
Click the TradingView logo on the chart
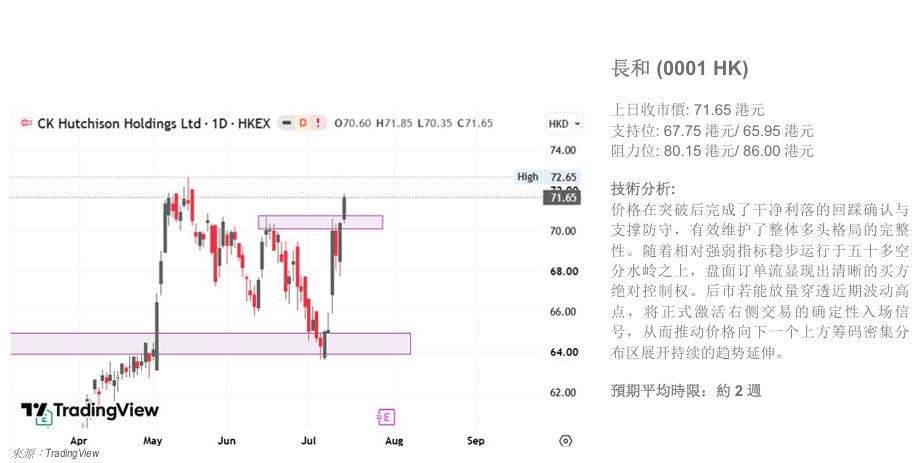tap(89, 410)
